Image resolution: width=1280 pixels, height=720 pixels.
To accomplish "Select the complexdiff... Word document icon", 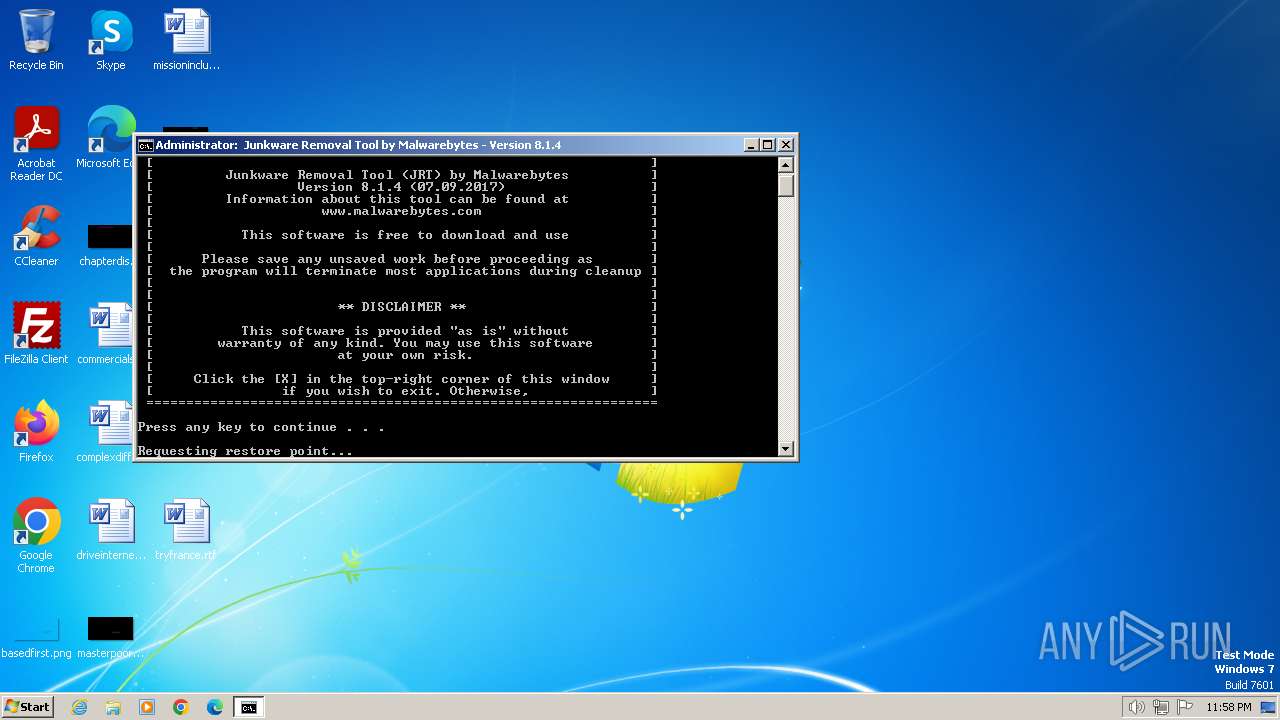I will point(106,432).
